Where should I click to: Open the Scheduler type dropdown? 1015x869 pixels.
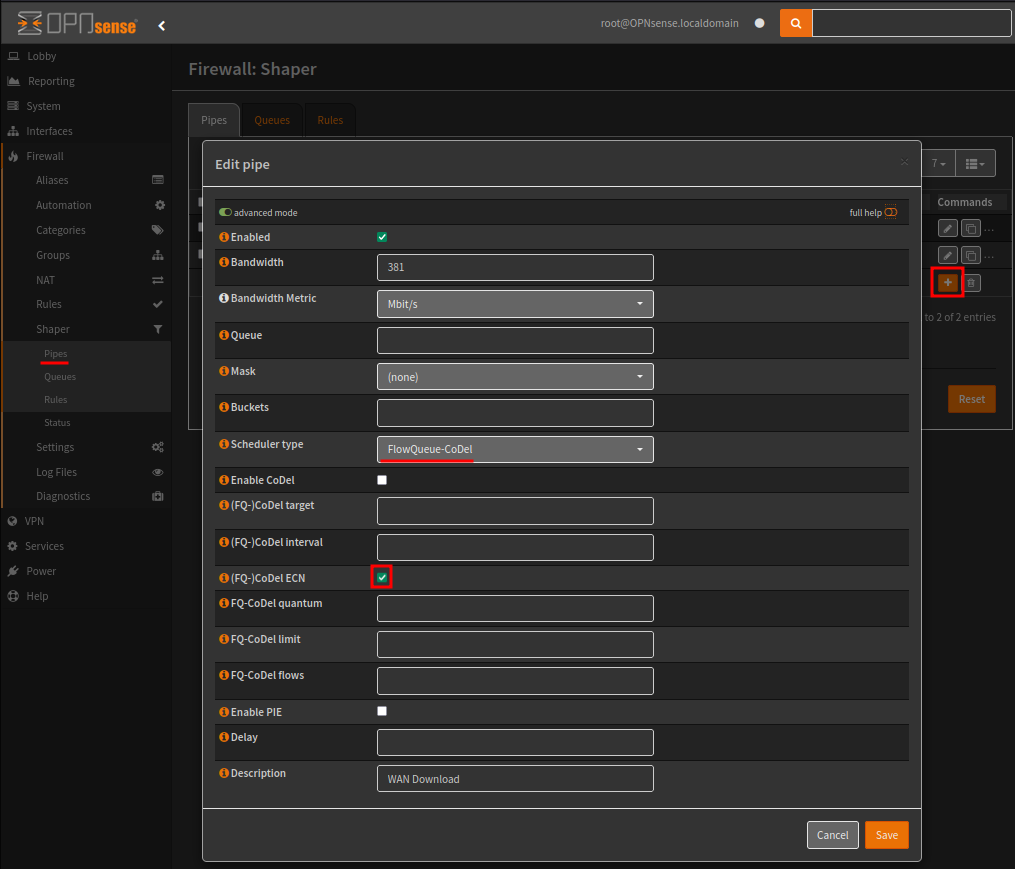[515, 449]
